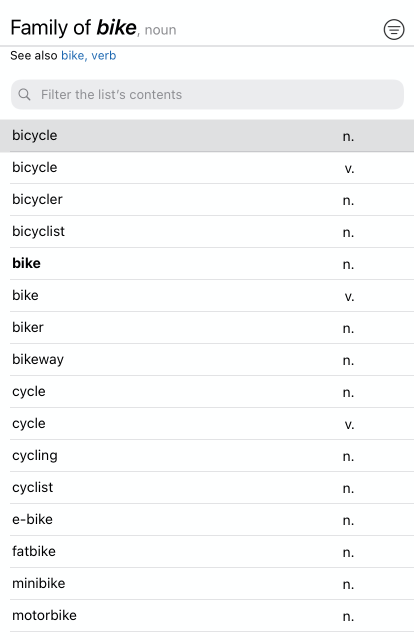Open the motorbike entry

pyautogui.click(x=212, y=616)
